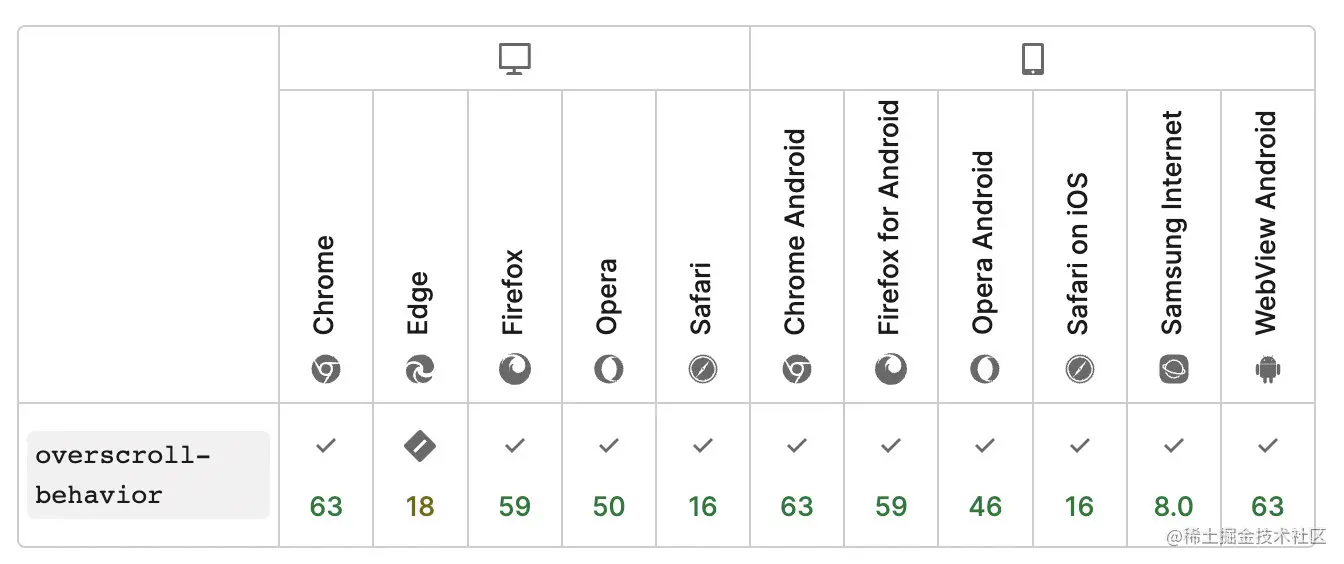1344x564 pixels.
Task: Click Firefox desktop support checkmark
Action: pyautogui.click(x=514, y=446)
